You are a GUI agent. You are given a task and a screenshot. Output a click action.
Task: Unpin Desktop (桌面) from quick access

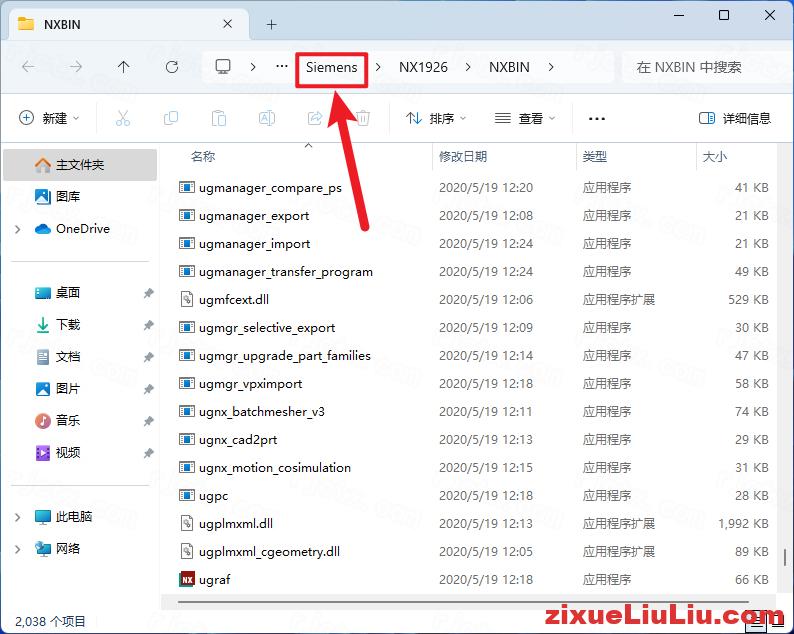148,293
